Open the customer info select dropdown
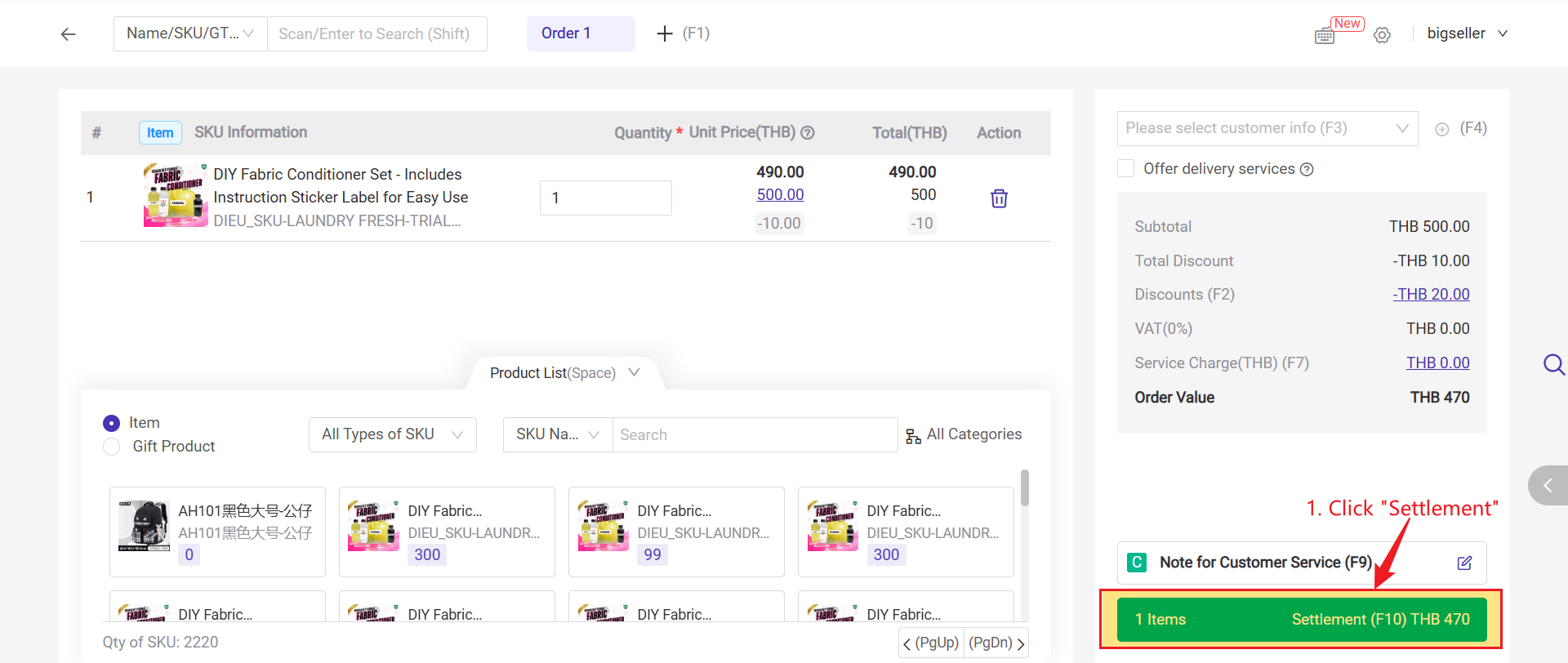This screenshot has width=1568, height=663. click(x=1267, y=128)
